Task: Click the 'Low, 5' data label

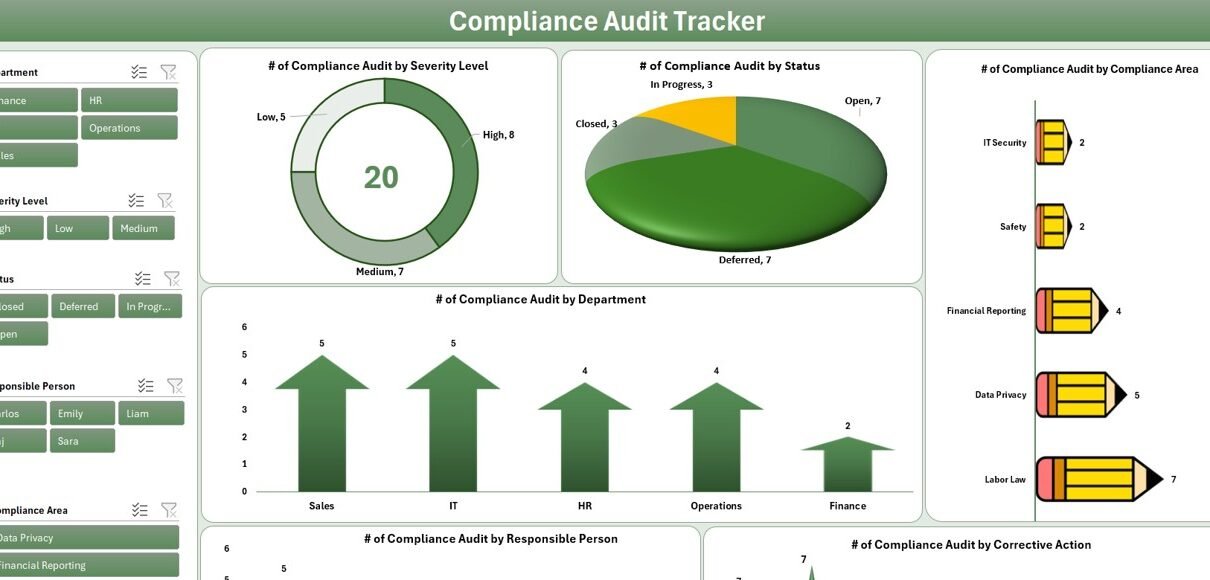Action: [271, 117]
